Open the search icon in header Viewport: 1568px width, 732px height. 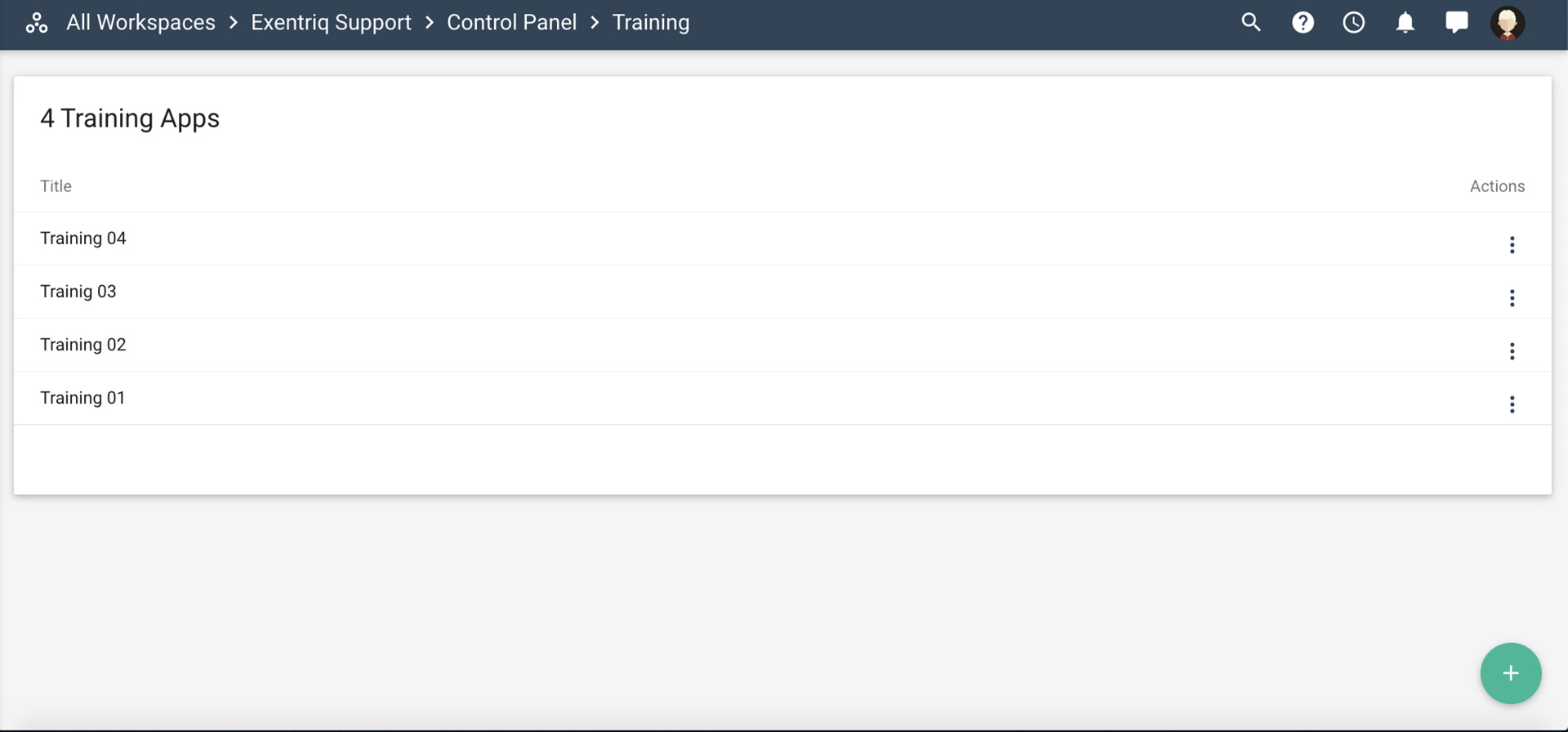pos(1250,23)
